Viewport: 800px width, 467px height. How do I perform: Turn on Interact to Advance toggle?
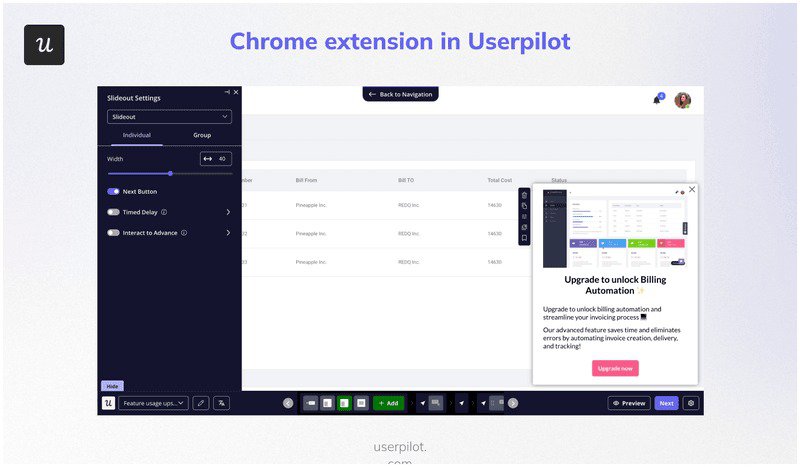pyautogui.click(x=113, y=232)
